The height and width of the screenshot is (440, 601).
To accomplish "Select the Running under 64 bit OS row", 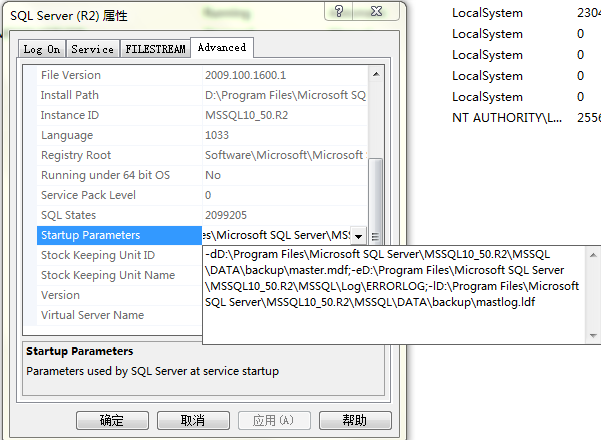I will [202, 175].
